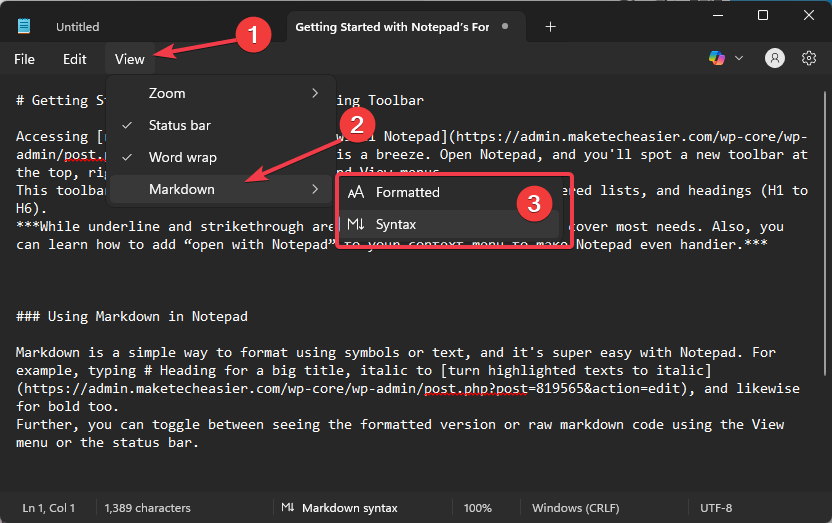Place cursor in '### Using Markdown in Notepad' heading
This screenshot has width=832, height=523.
pos(132,317)
